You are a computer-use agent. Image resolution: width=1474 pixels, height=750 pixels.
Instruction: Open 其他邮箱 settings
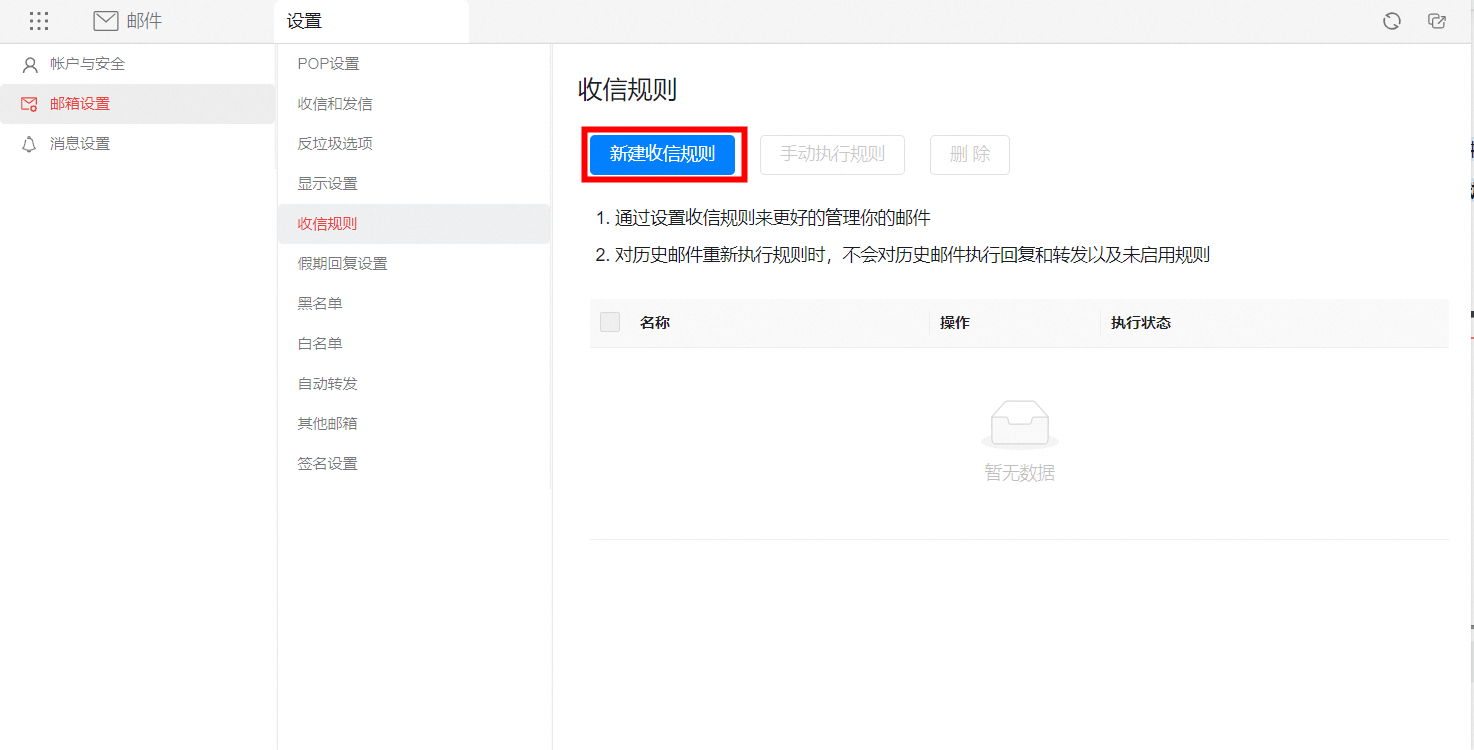(x=414, y=424)
